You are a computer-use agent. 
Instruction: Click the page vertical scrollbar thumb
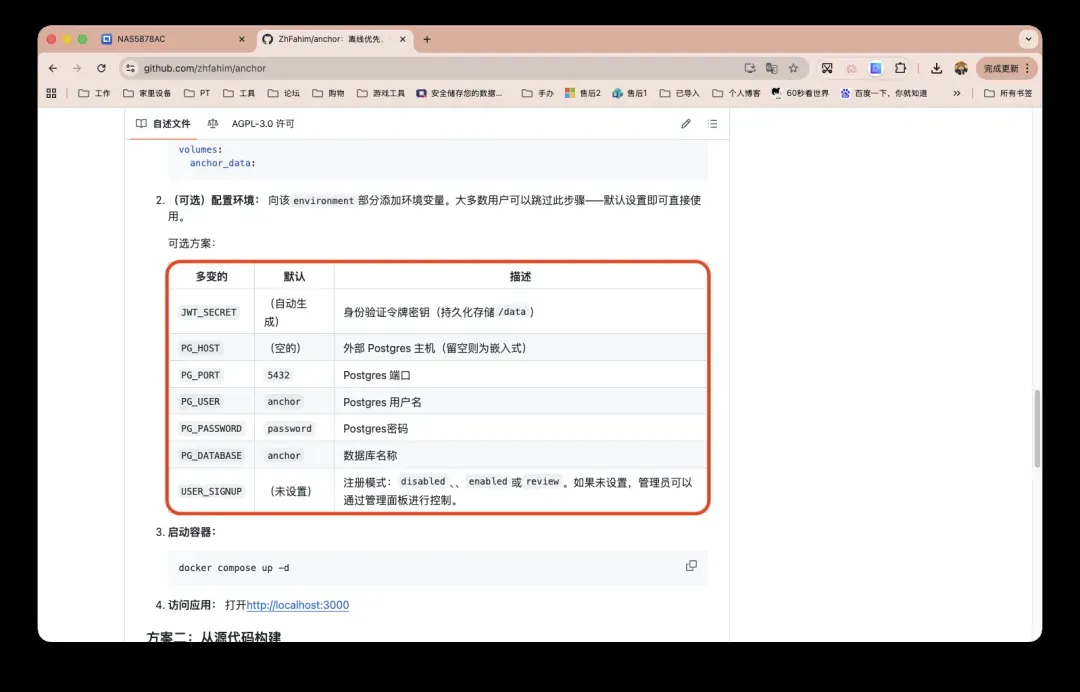point(1036,428)
